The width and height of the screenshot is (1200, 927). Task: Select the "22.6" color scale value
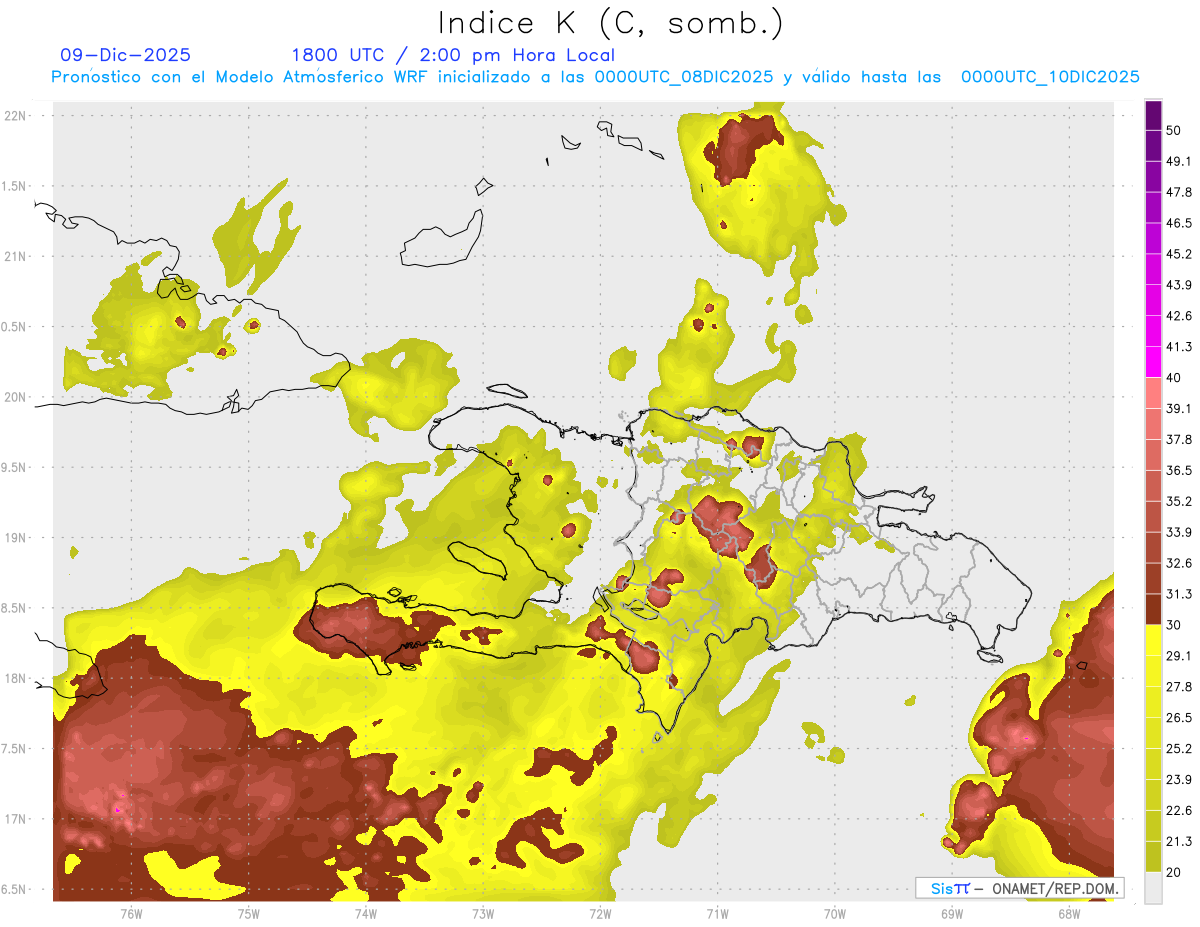[1179, 811]
